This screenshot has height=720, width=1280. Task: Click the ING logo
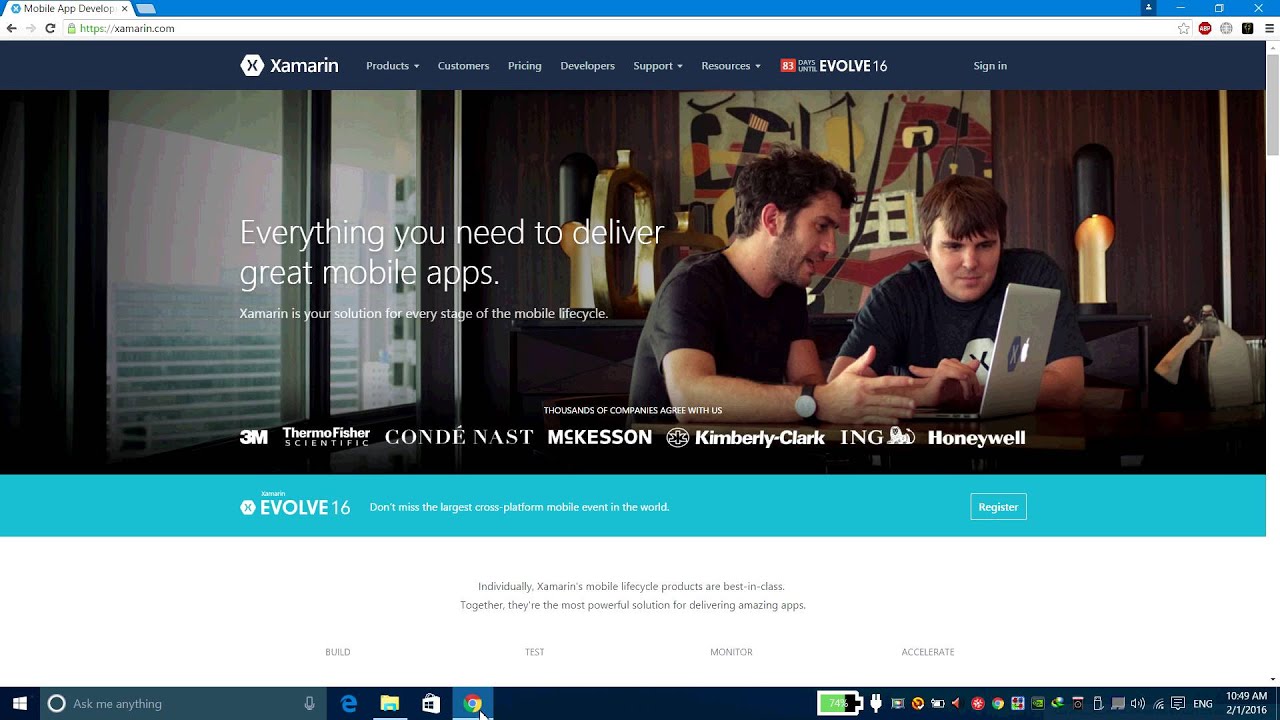[x=877, y=436]
